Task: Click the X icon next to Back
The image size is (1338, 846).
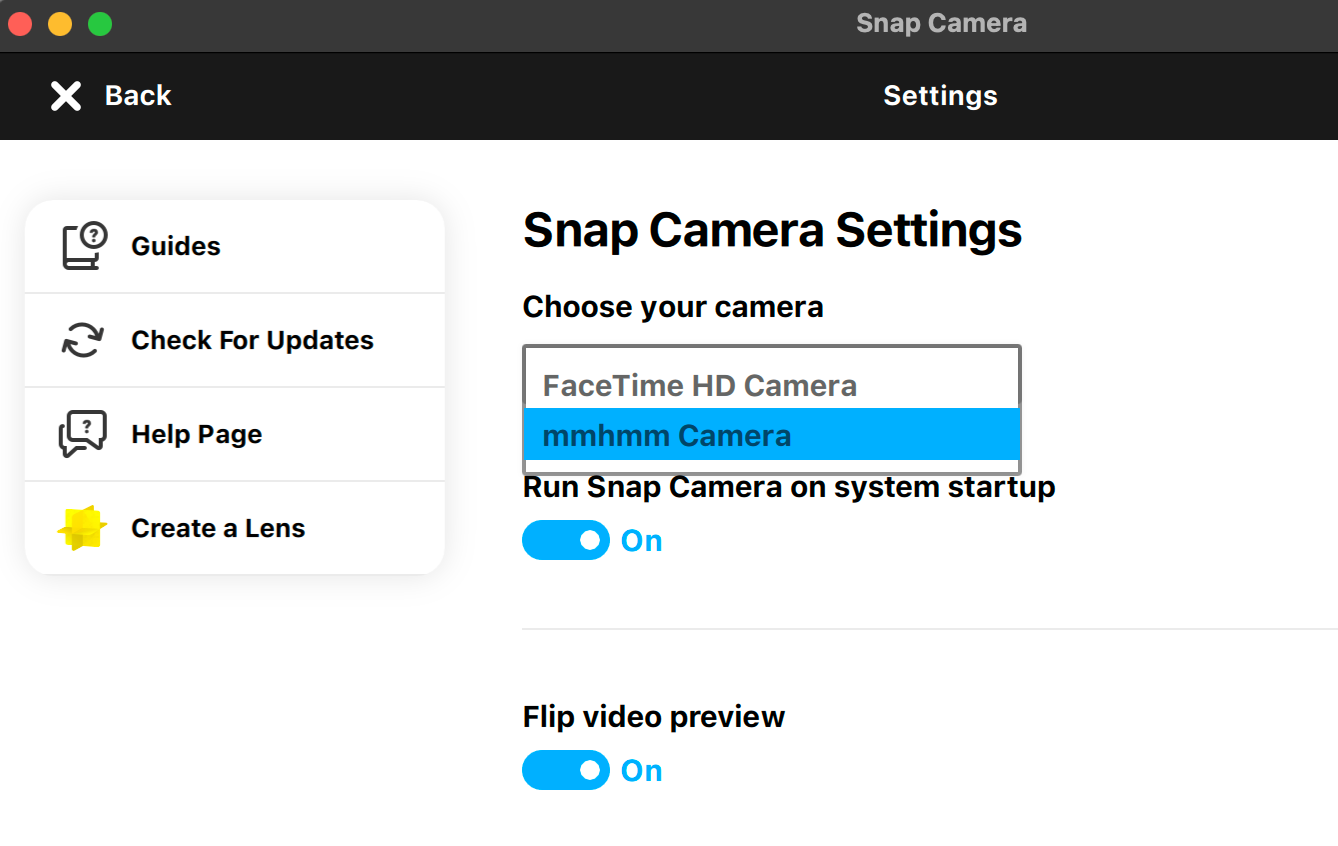Action: 66,96
